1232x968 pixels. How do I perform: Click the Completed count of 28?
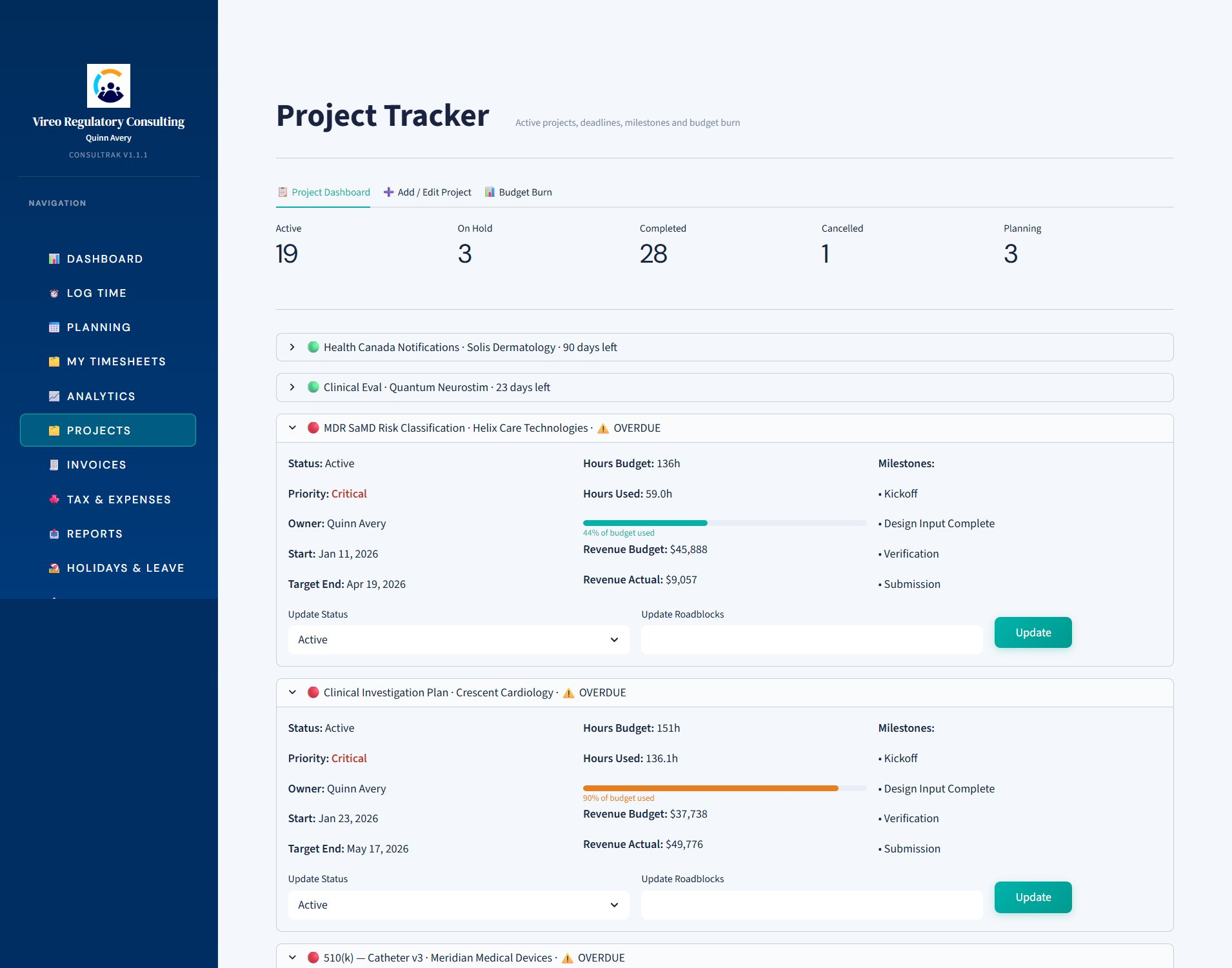tap(653, 254)
